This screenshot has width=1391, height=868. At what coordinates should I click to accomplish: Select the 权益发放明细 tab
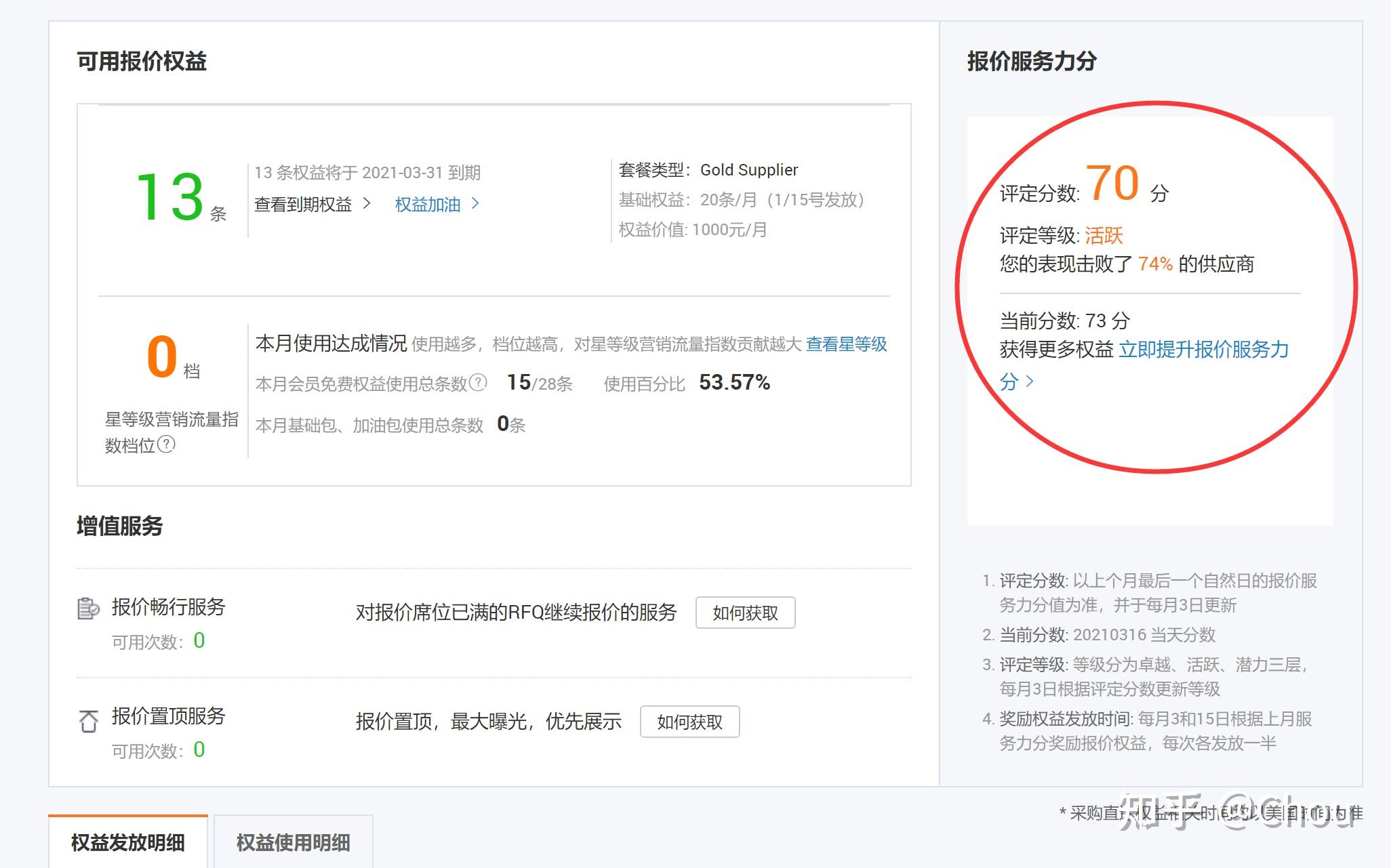coord(129,844)
